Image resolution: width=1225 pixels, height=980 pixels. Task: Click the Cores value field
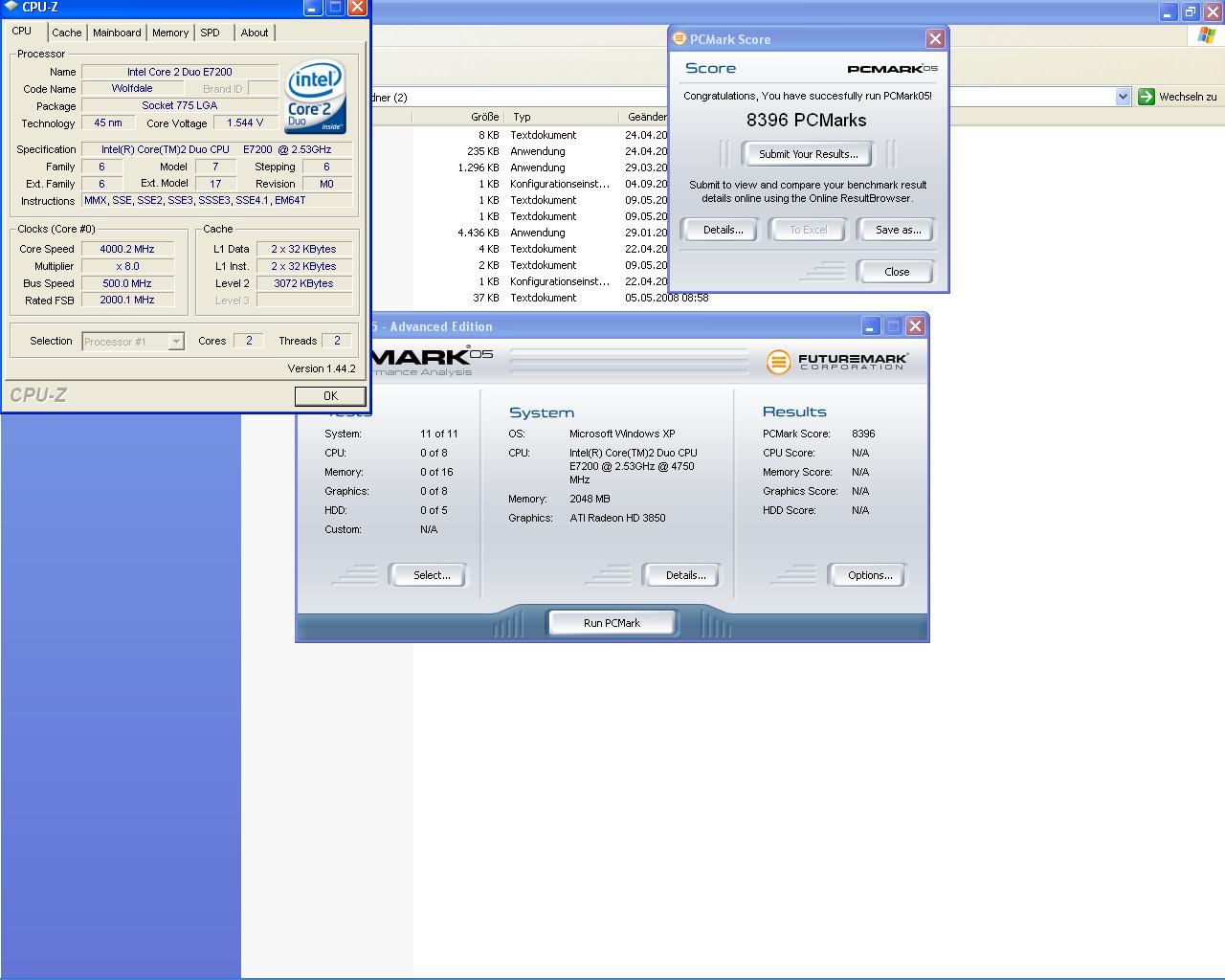point(249,341)
